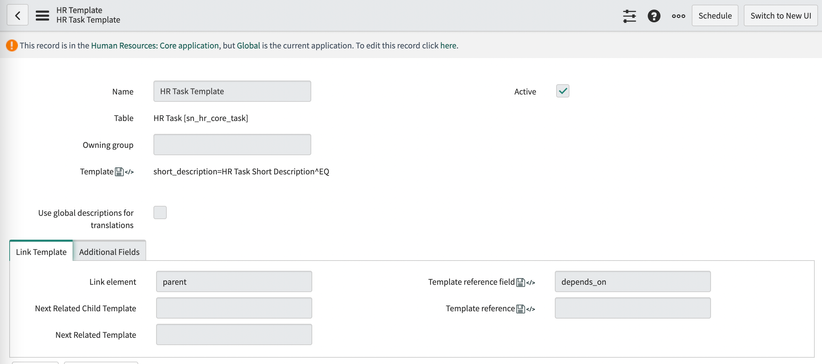
Task: Click the Link element field containing parent
Action: pos(234,282)
